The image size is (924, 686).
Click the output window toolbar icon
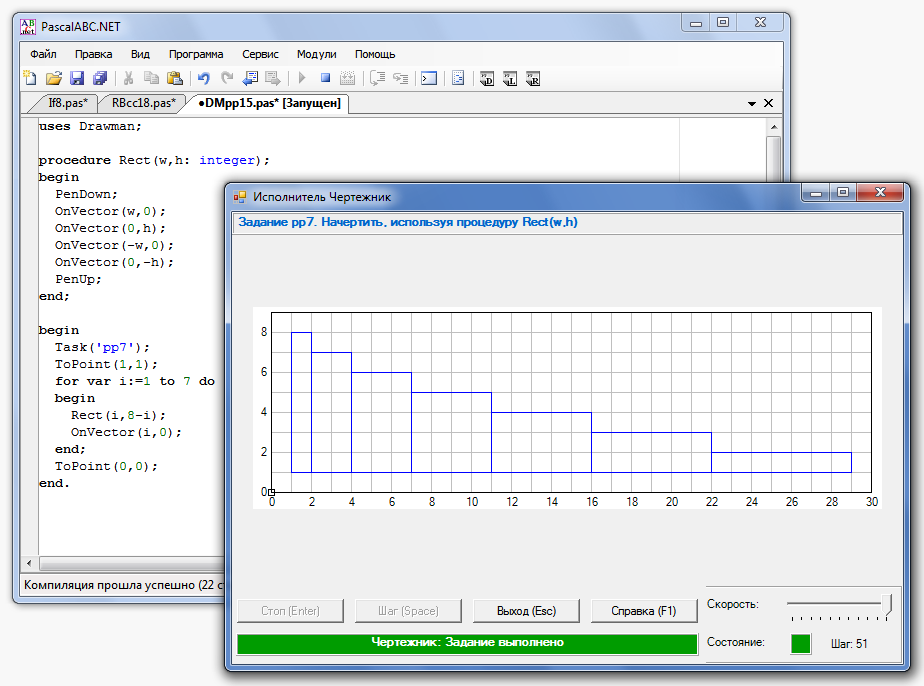click(428, 78)
